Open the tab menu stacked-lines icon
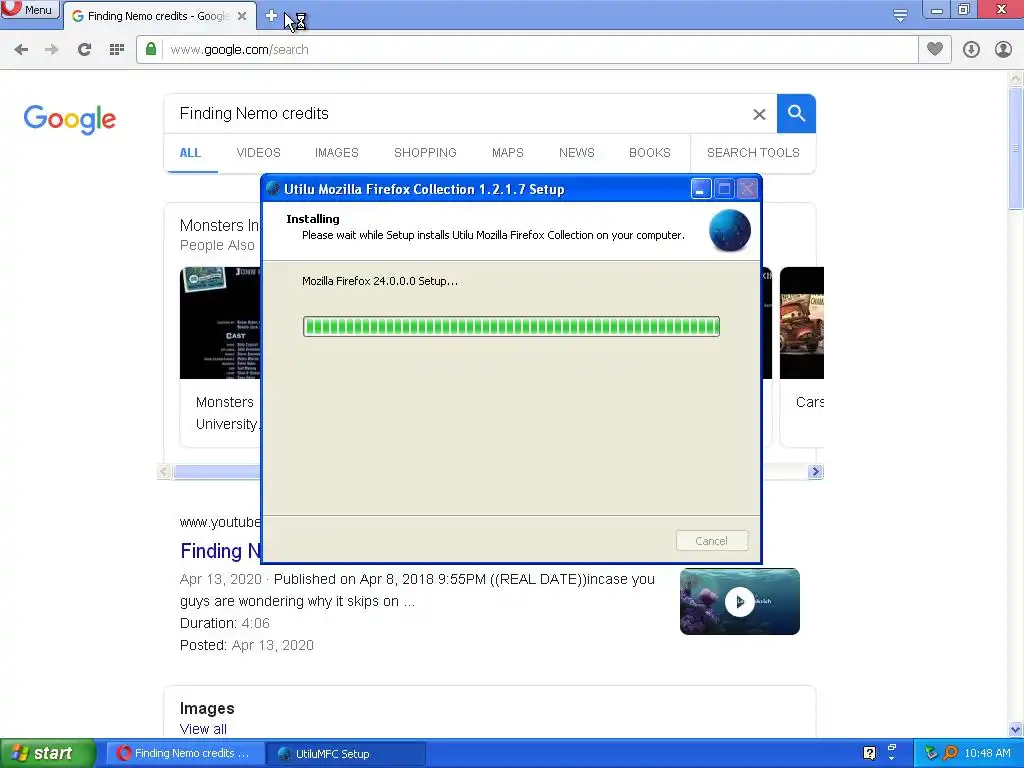Image resolution: width=1024 pixels, height=768 pixels. coord(900,16)
